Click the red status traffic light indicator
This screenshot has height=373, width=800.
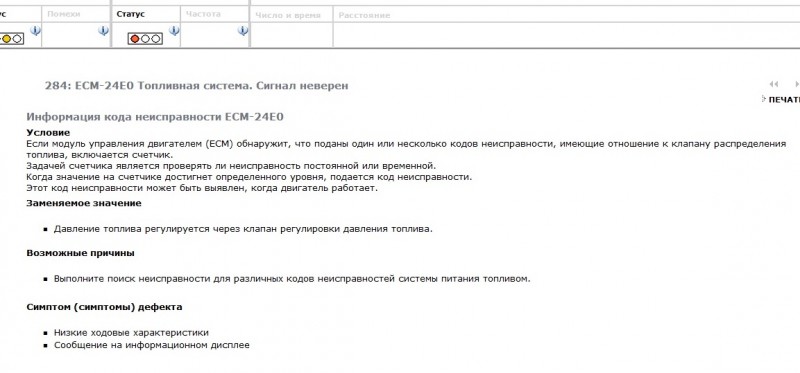(145, 39)
